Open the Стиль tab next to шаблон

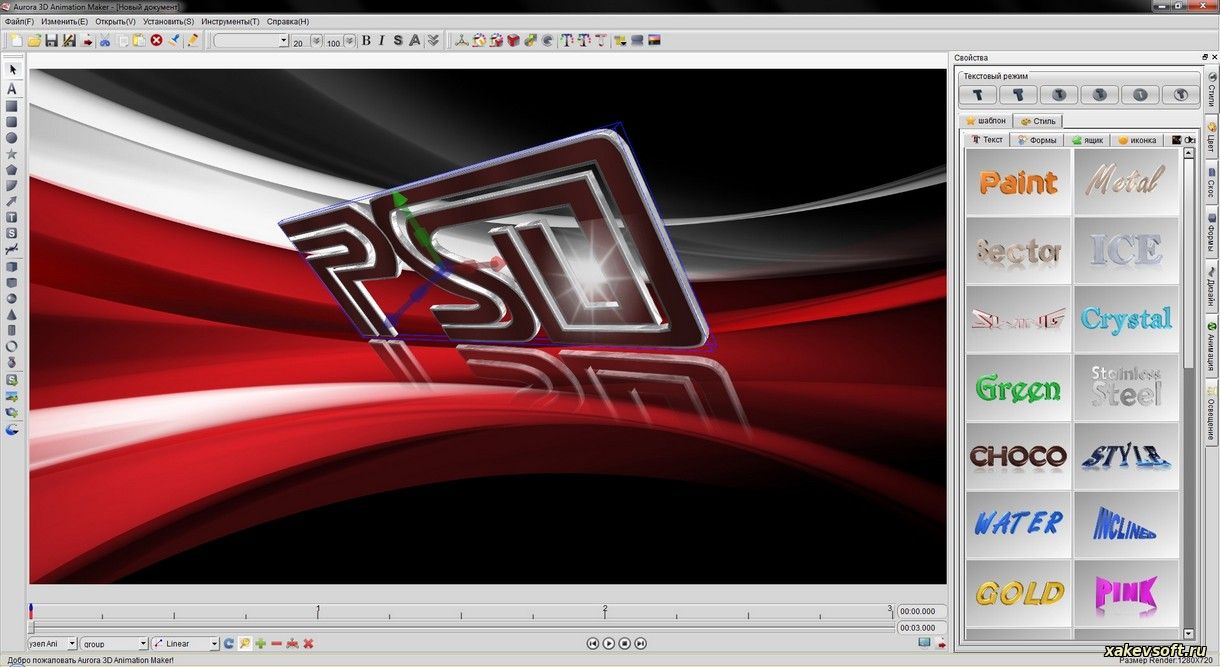tap(1037, 121)
